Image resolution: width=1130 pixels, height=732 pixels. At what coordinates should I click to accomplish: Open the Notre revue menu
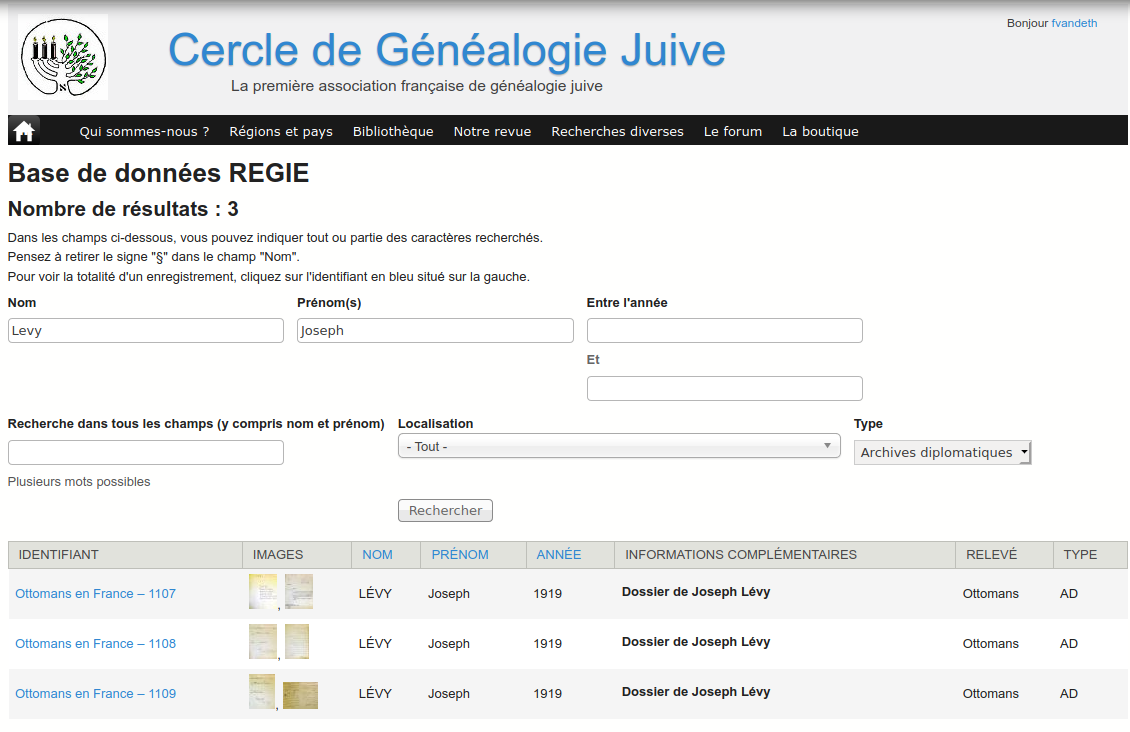click(x=492, y=131)
